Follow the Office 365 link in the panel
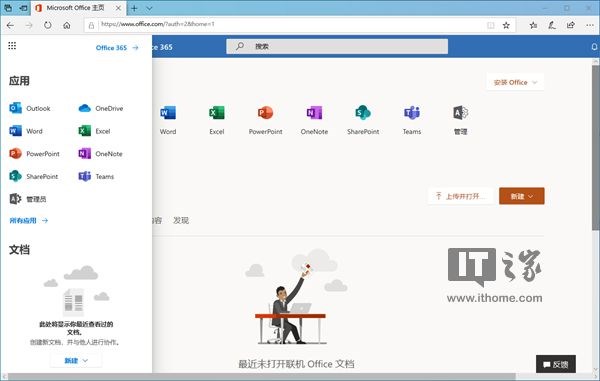The height and width of the screenshot is (381, 600). coord(117,47)
